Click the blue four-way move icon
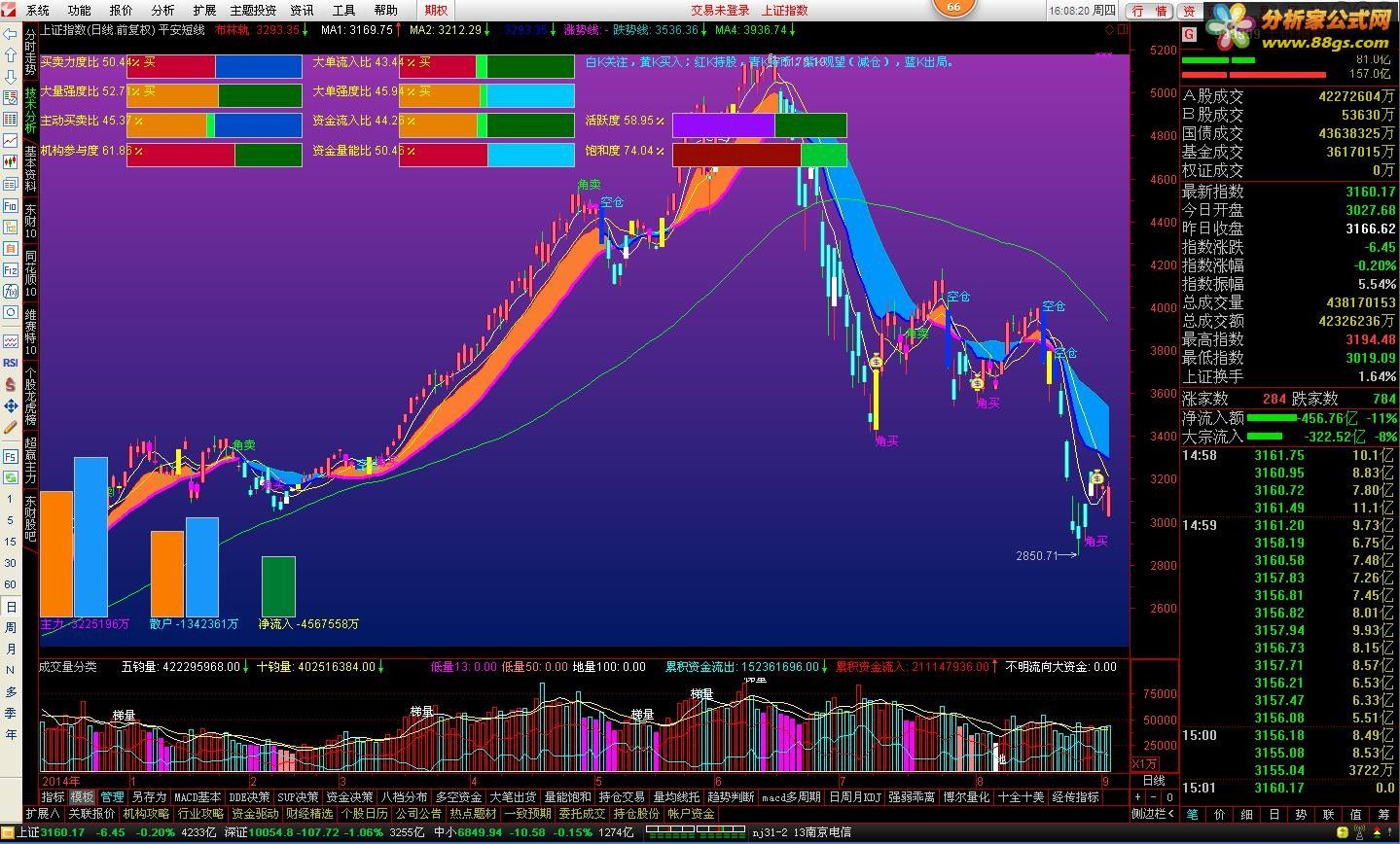This screenshot has height=844, width=1400. 11,405
